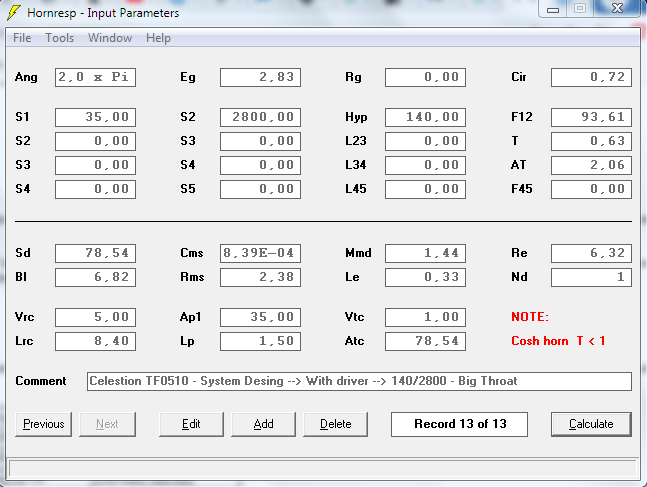
Task: Click the Nd field value 1
Action: (x=591, y=277)
